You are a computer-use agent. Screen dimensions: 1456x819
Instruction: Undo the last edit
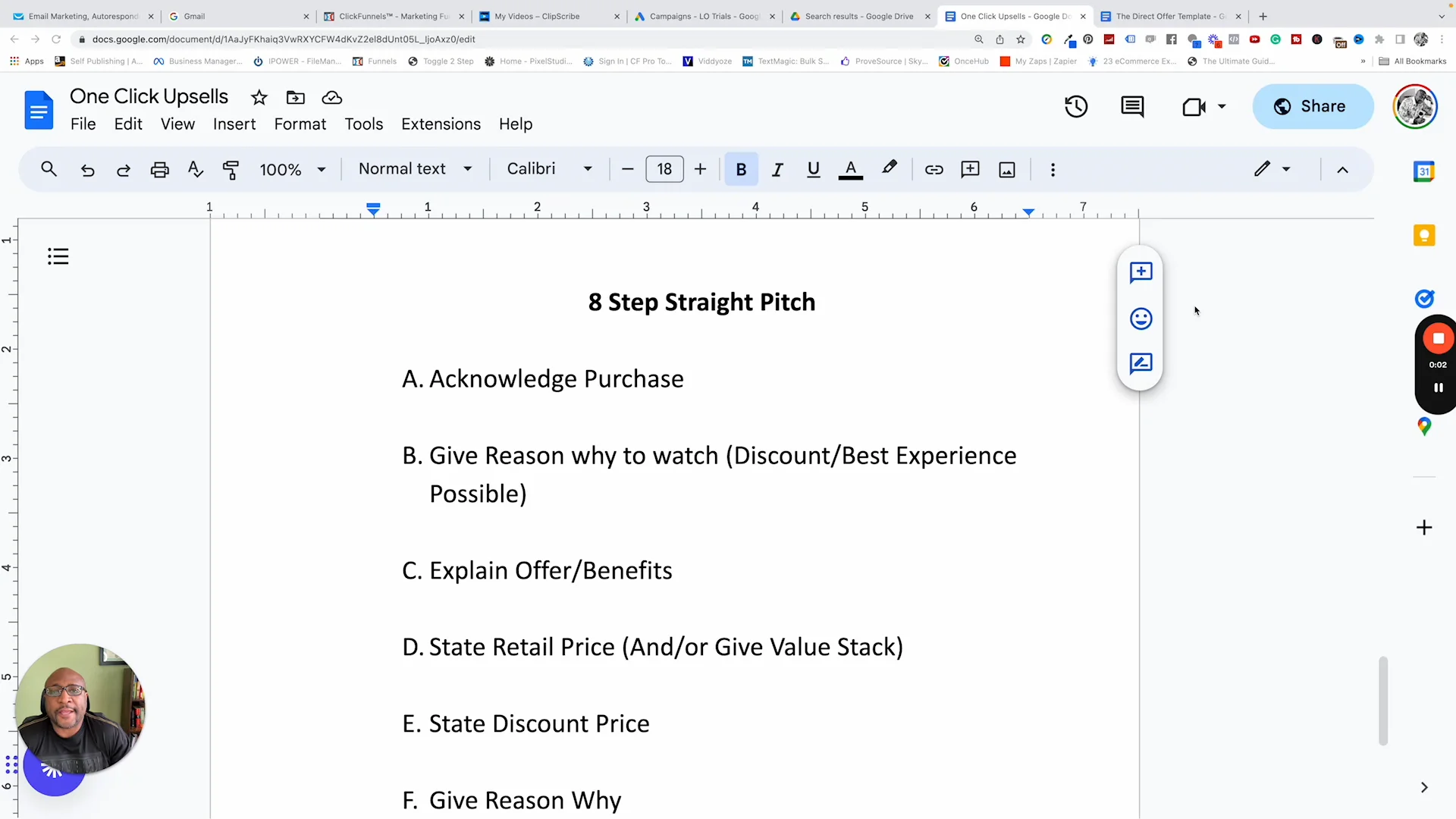click(x=88, y=170)
